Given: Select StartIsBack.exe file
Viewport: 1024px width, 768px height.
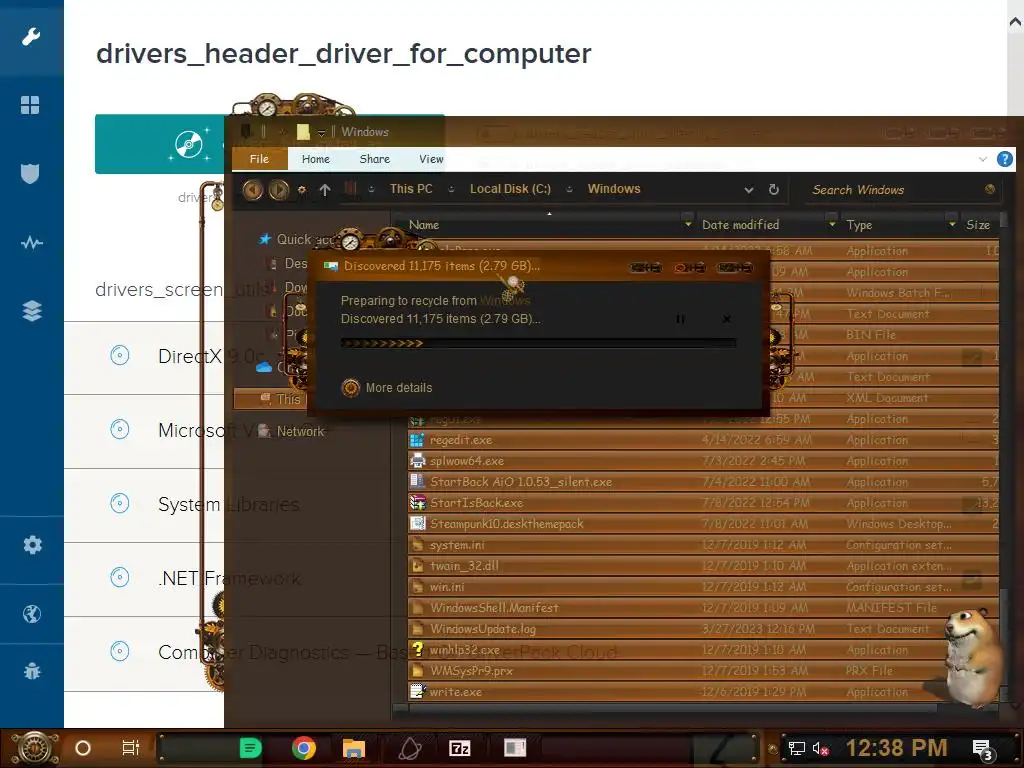Looking at the screenshot, I should [x=703, y=503].
